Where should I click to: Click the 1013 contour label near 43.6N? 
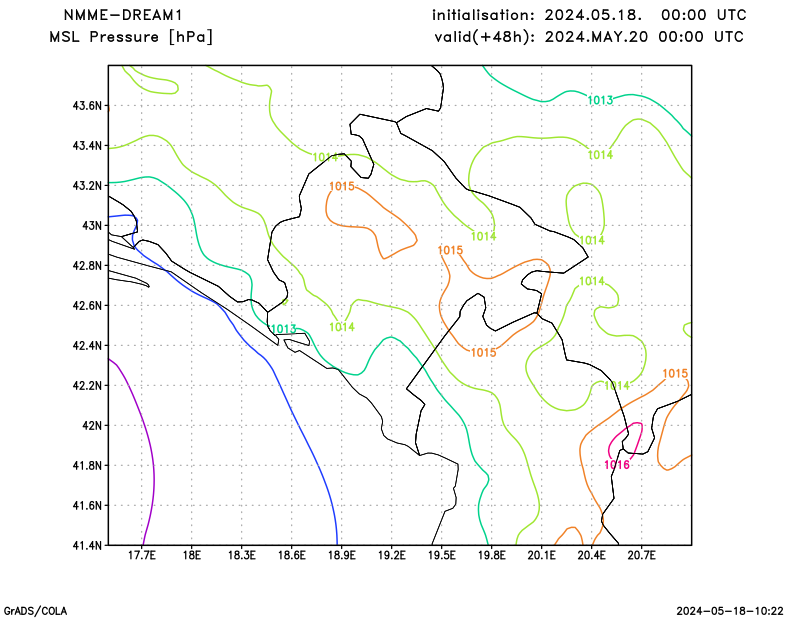tap(600, 101)
